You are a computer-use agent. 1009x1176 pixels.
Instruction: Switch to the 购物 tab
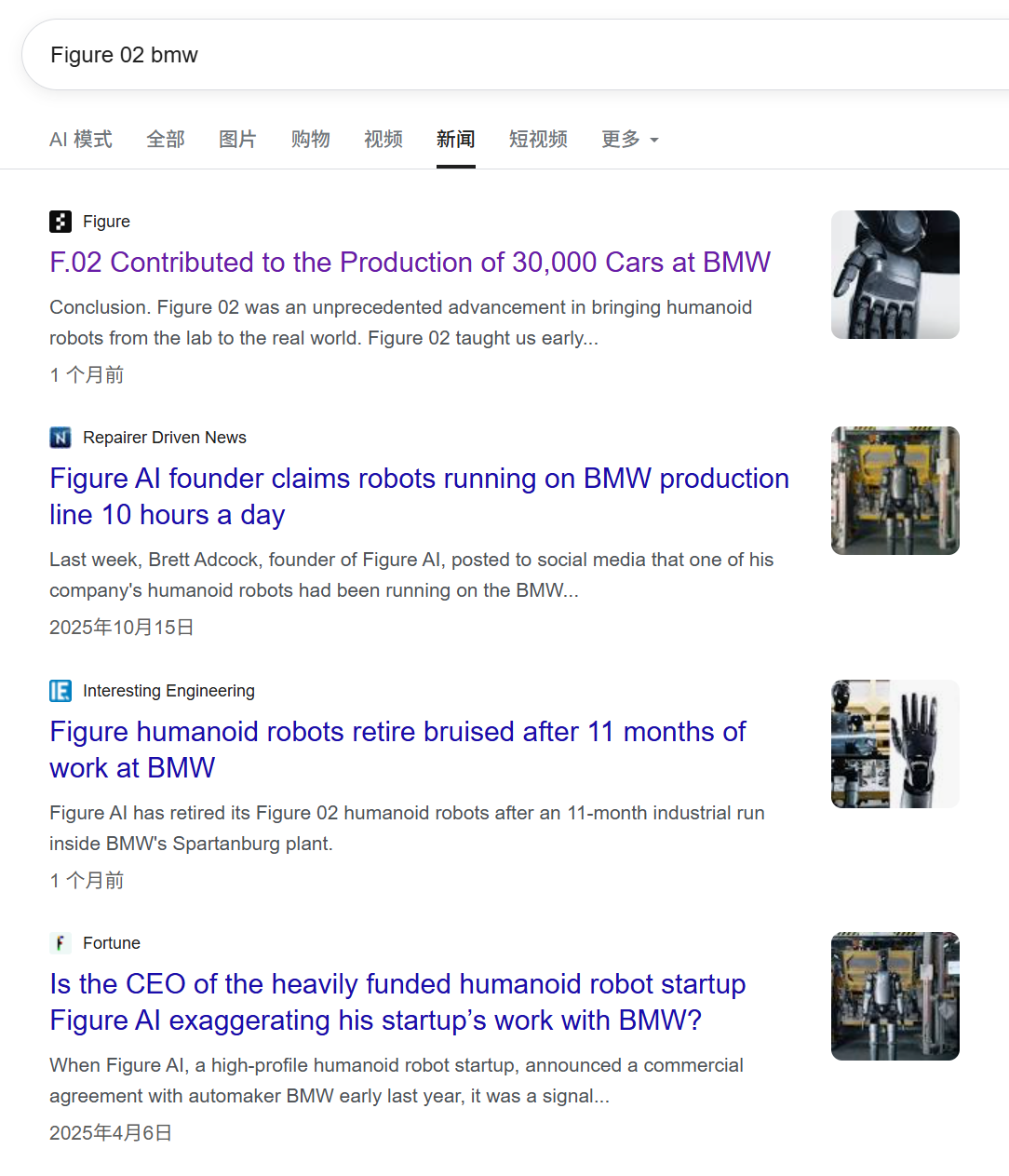(310, 140)
